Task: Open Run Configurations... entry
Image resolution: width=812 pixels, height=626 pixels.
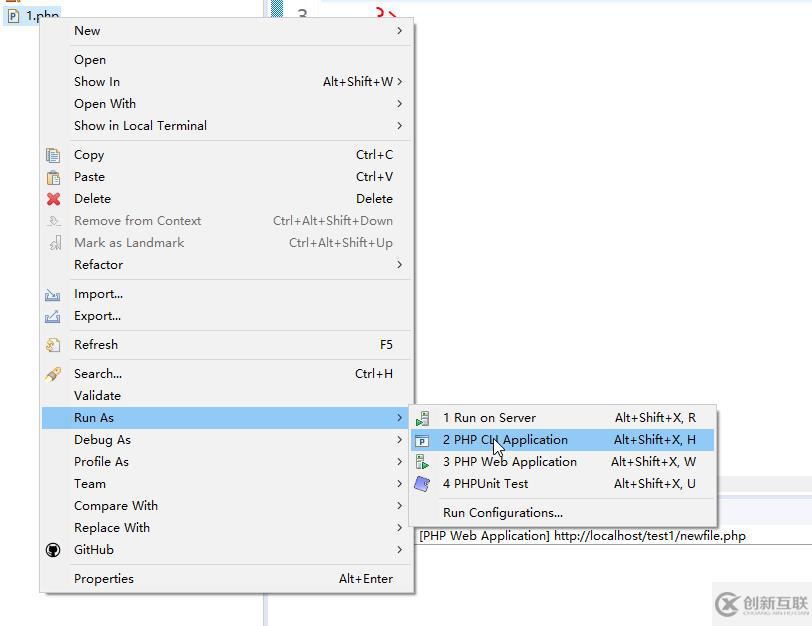Action: click(563, 513)
